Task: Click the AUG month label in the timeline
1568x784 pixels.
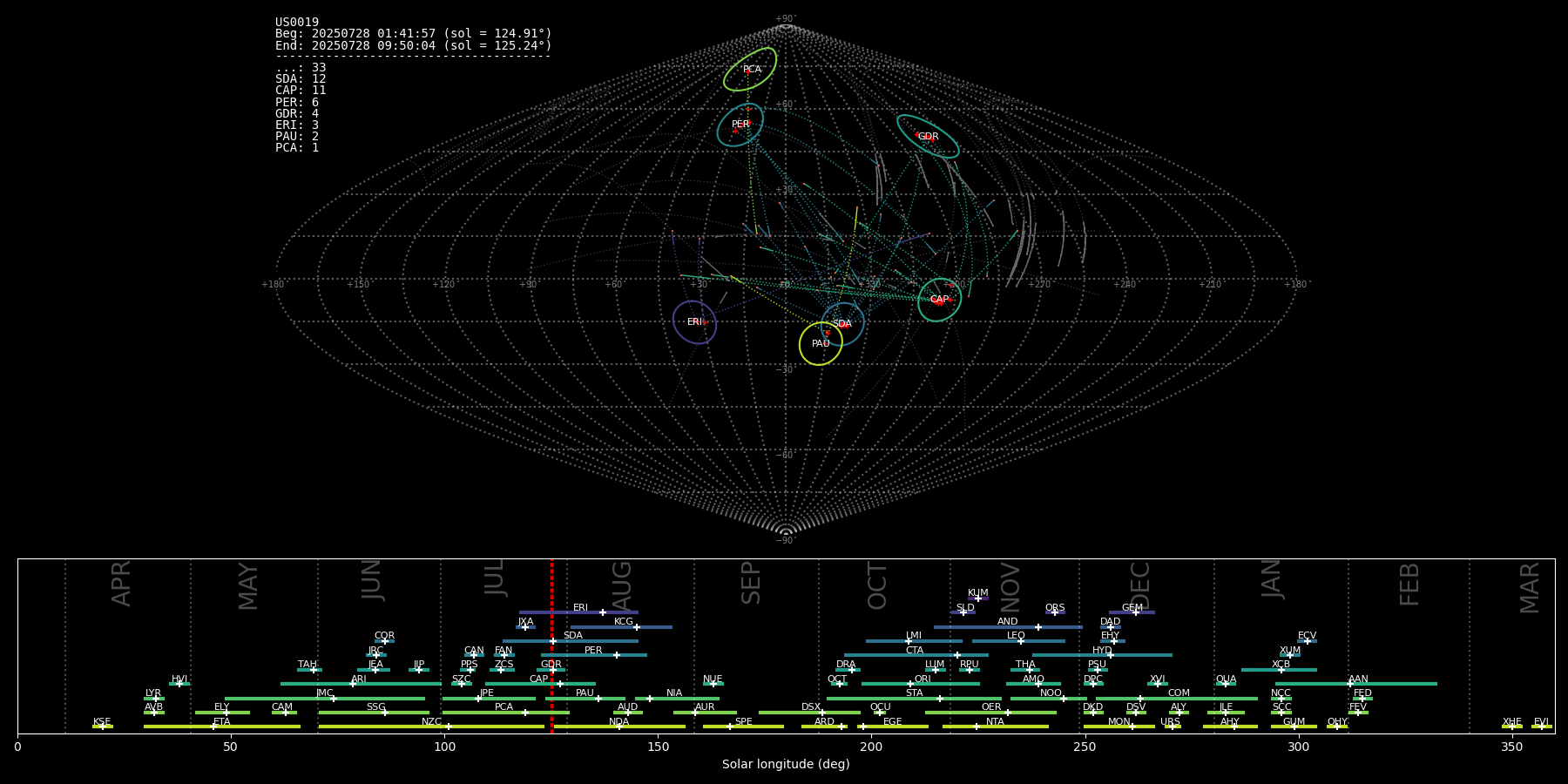Action: [622, 584]
